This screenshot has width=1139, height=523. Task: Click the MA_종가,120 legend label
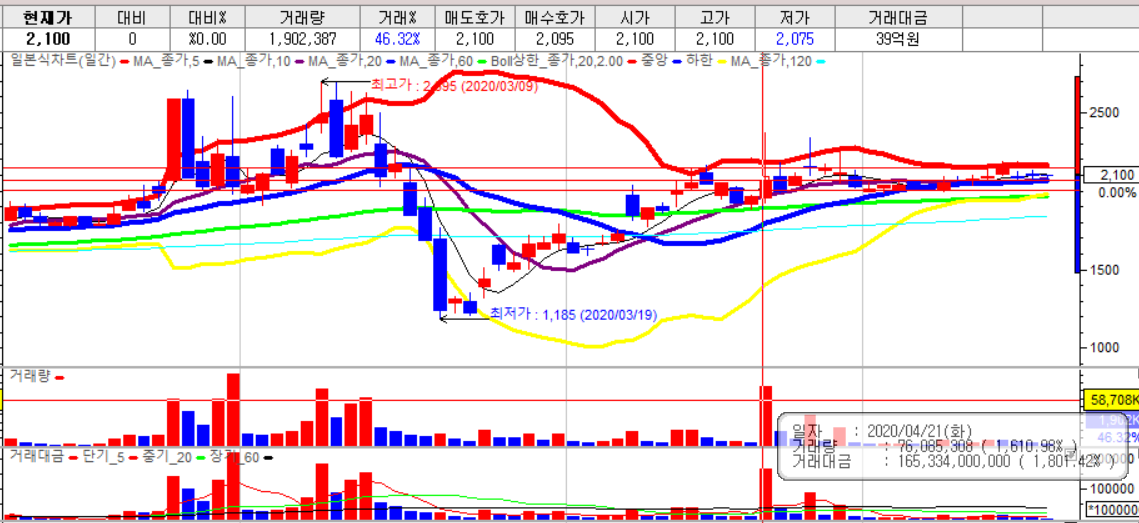[770, 62]
